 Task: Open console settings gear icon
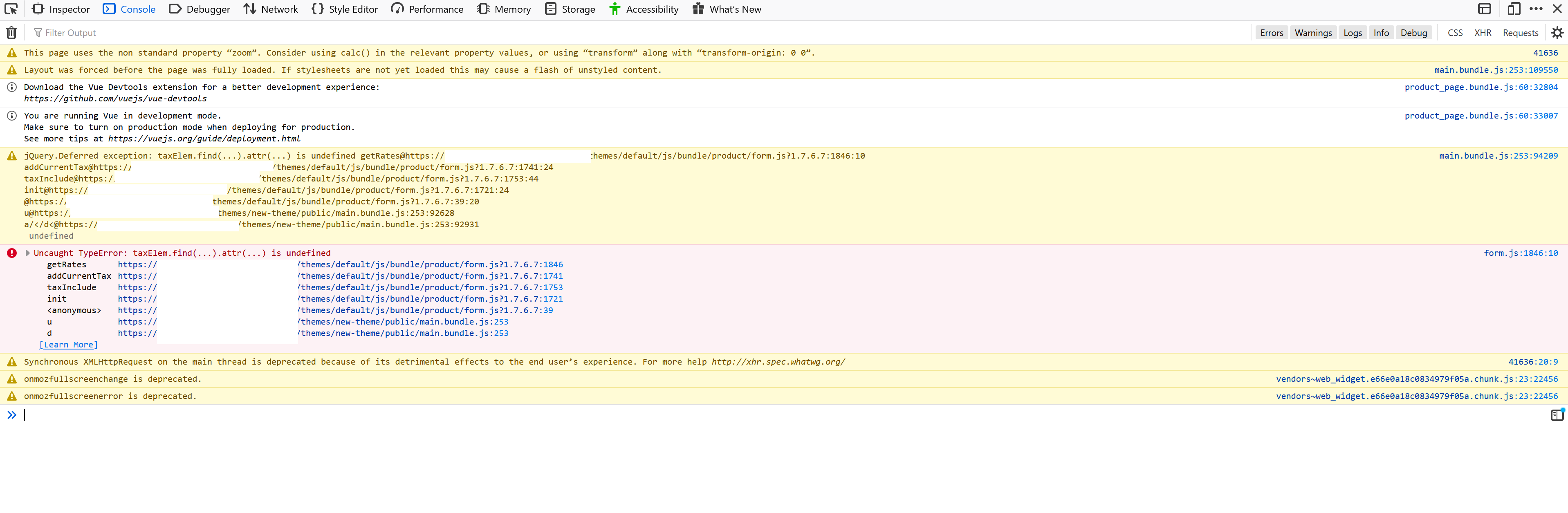1557,33
